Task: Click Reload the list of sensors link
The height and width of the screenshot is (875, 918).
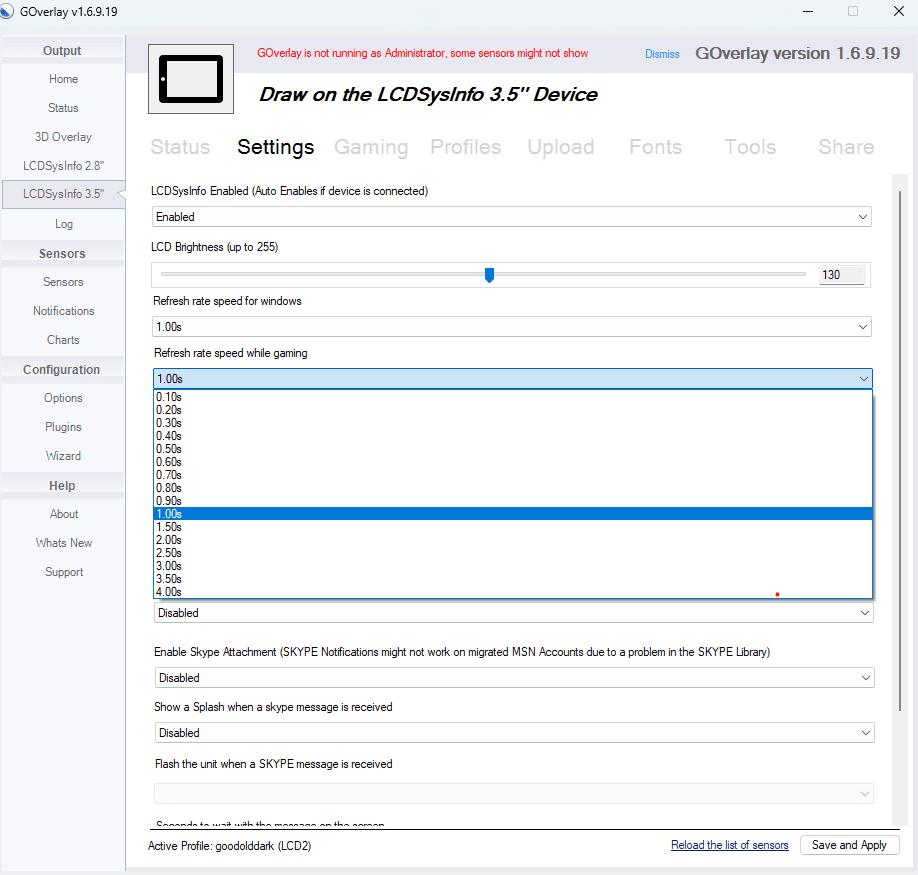Action: 729,845
